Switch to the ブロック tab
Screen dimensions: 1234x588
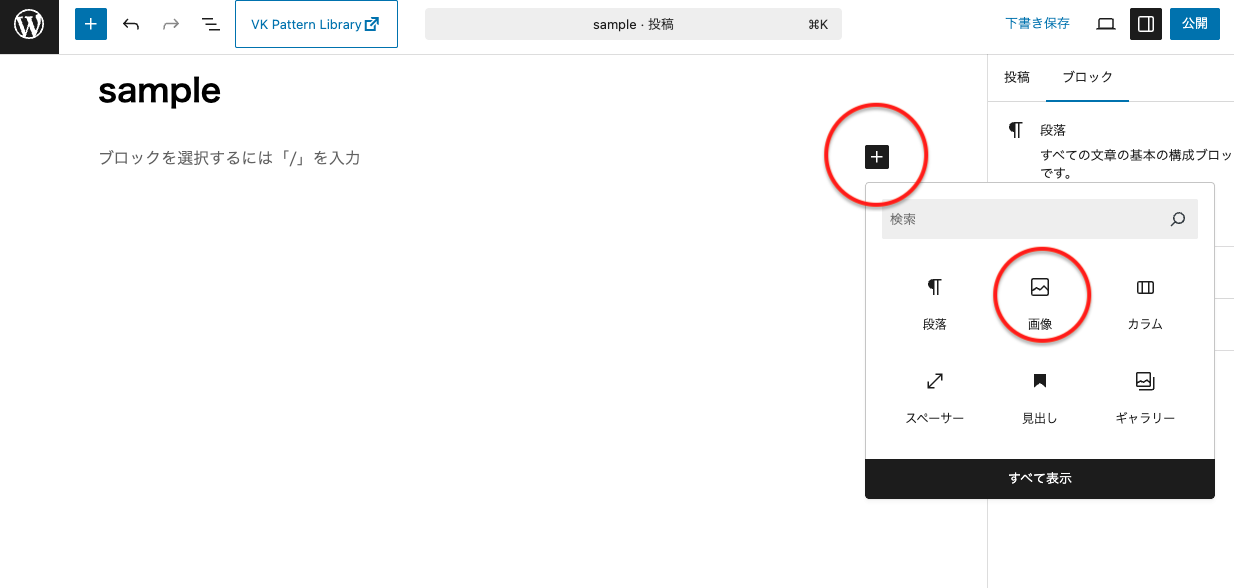point(1087,77)
